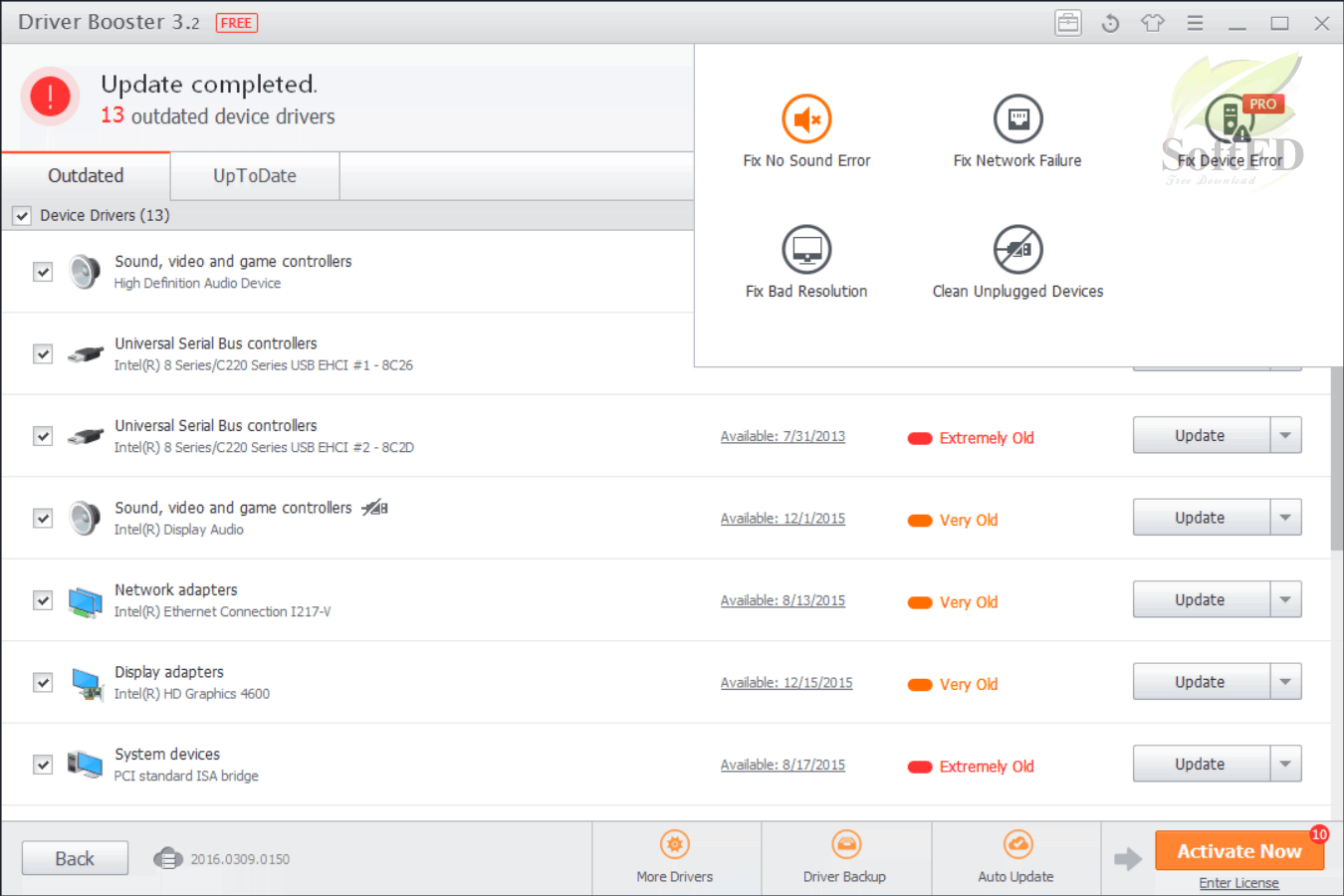
Task: Update the Intel(R) Display Audio driver
Action: pyautogui.click(x=1201, y=518)
